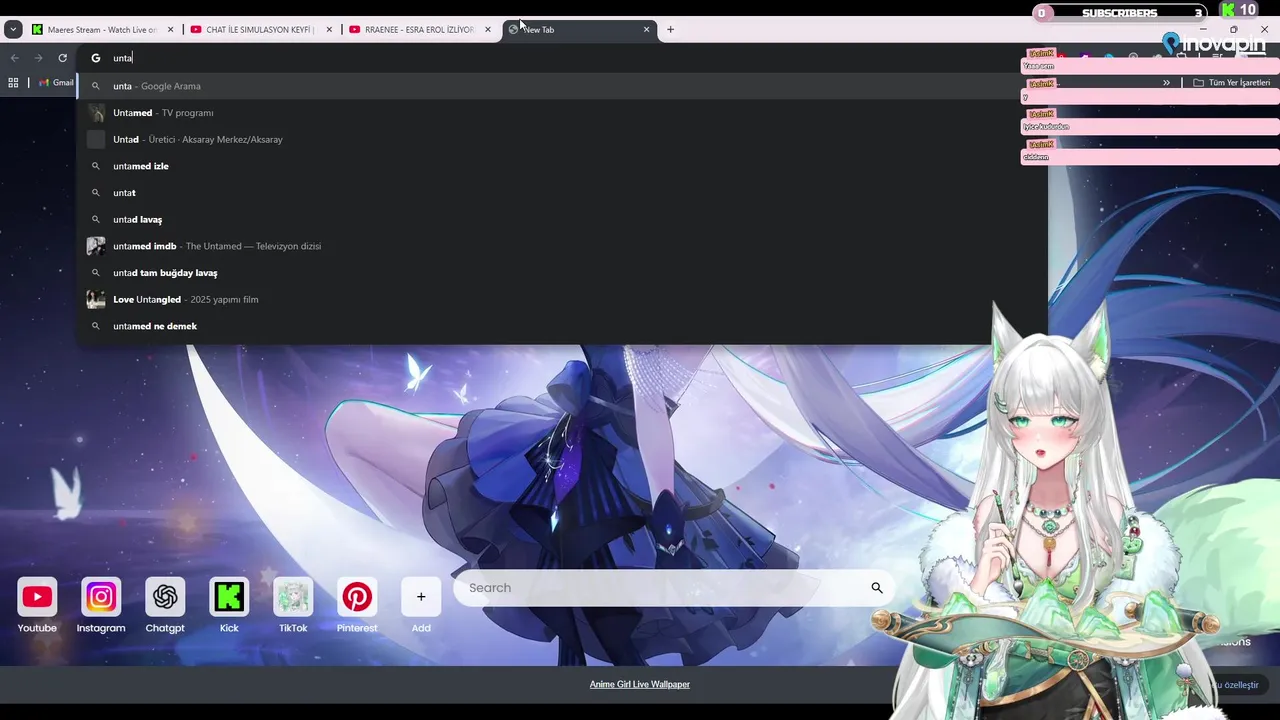Click the magnifier icon in Search box

click(877, 588)
